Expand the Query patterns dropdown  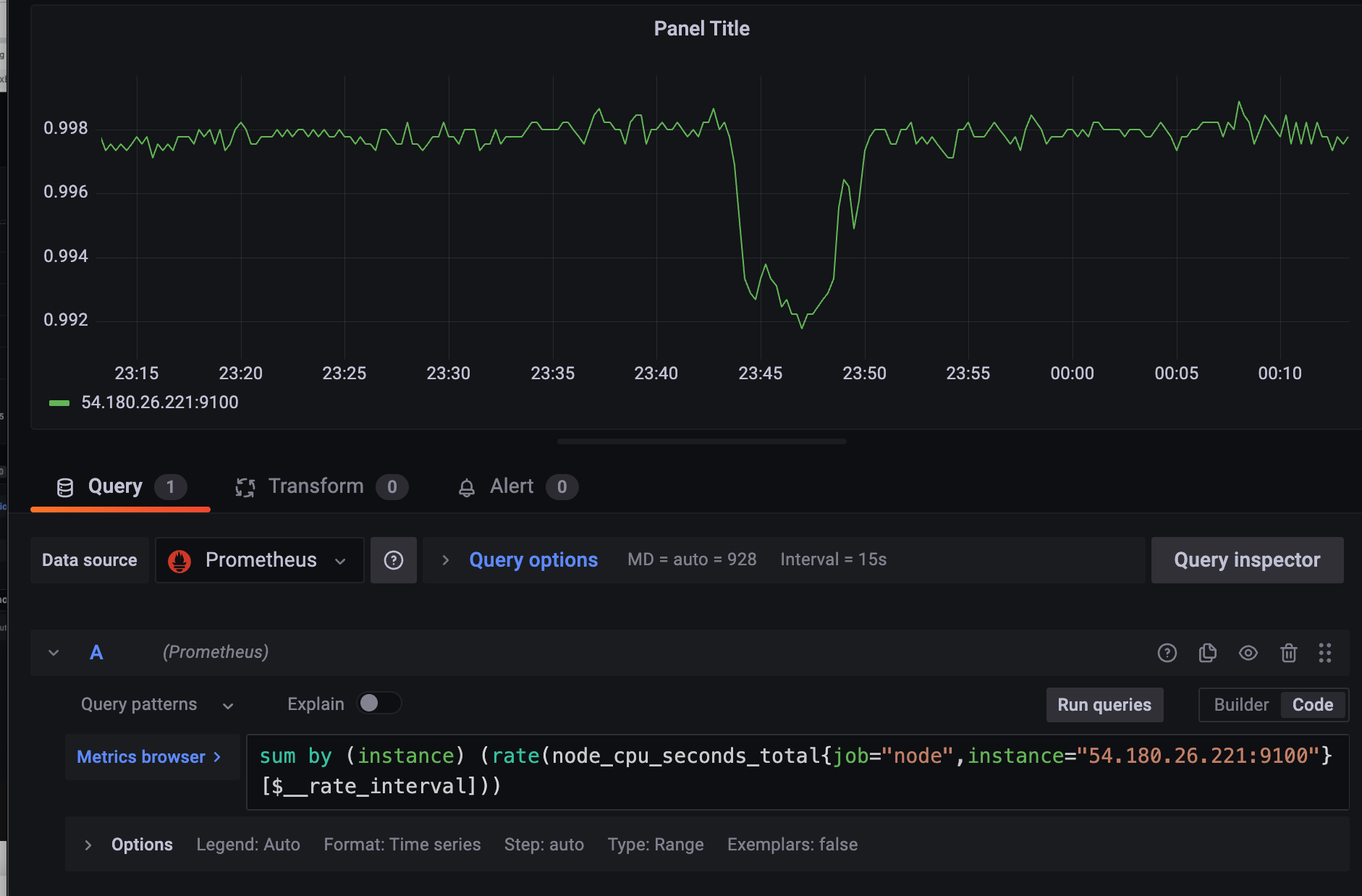[x=156, y=705]
